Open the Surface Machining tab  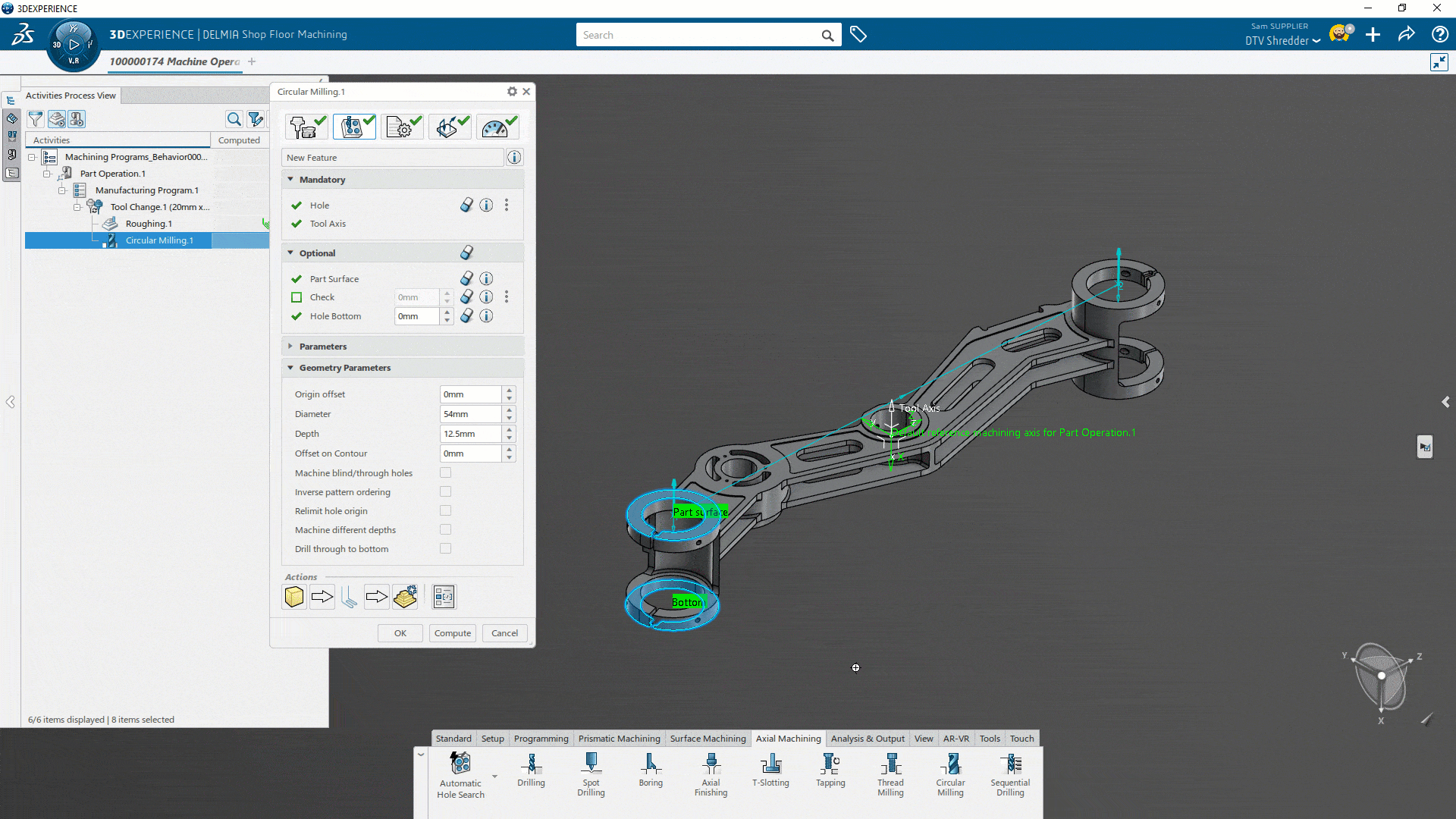(x=708, y=738)
